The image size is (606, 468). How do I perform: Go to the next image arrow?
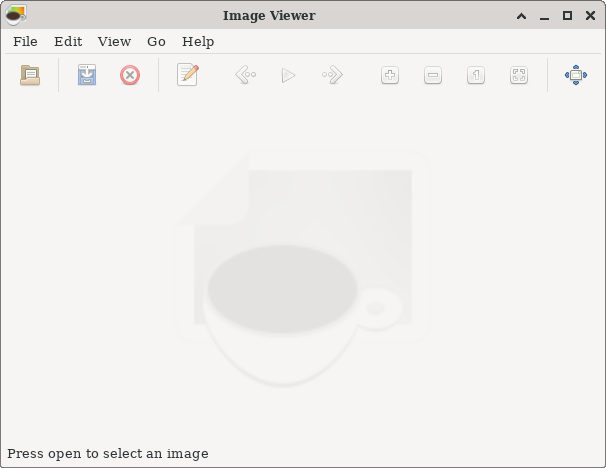332,75
